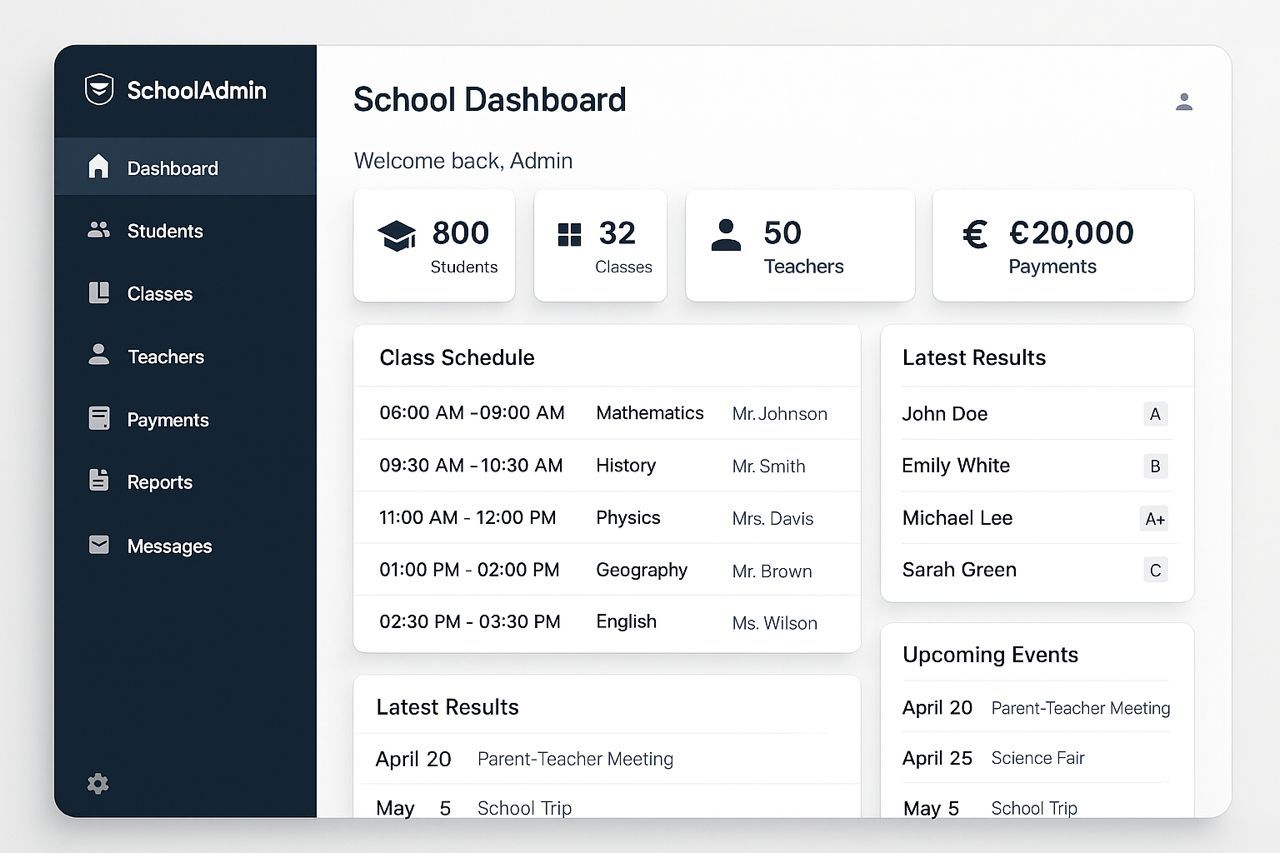Open the user profile icon at top right
The width and height of the screenshot is (1280, 853).
[x=1184, y=101]
